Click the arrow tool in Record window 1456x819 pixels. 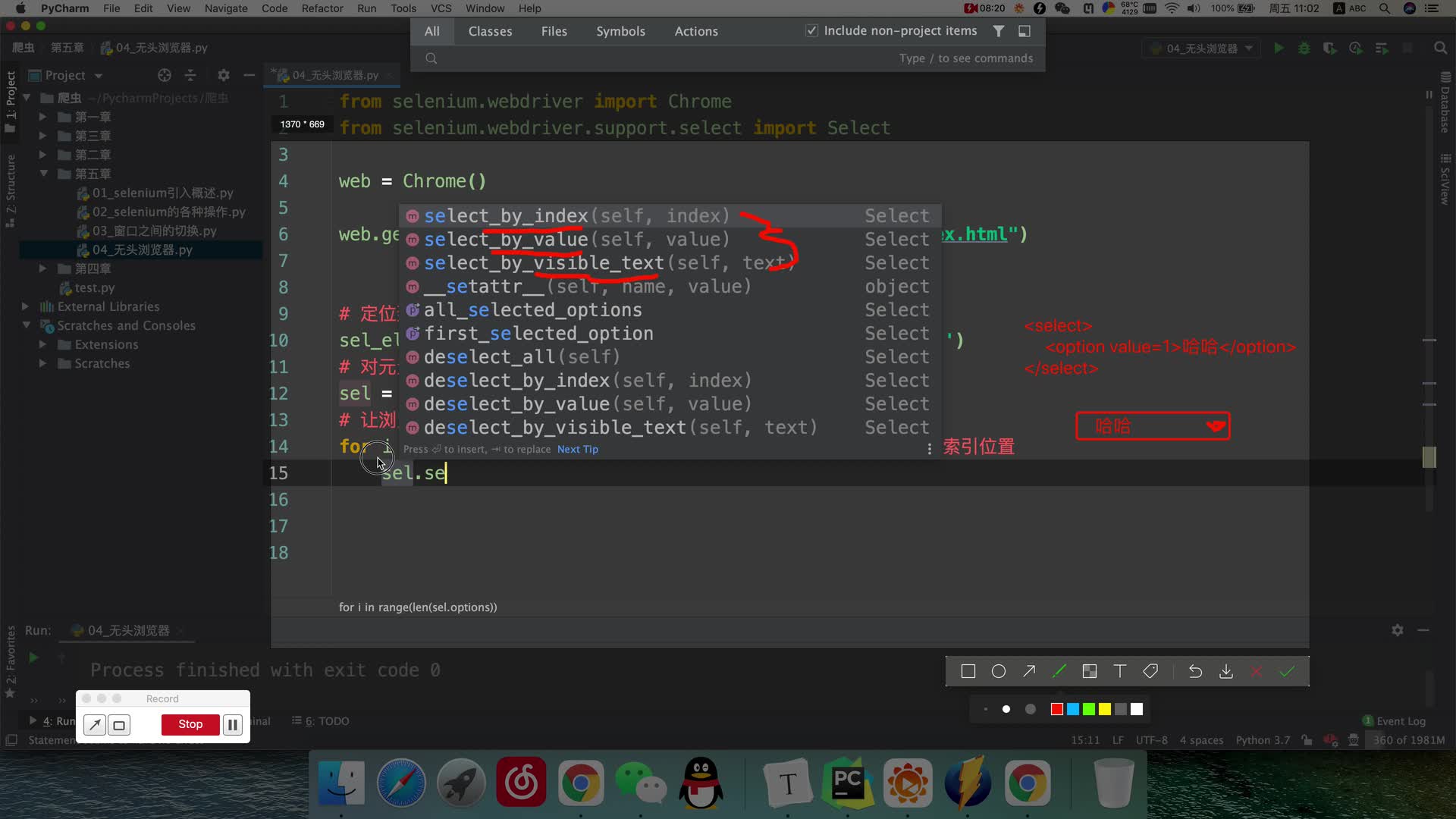click(95, 725)
